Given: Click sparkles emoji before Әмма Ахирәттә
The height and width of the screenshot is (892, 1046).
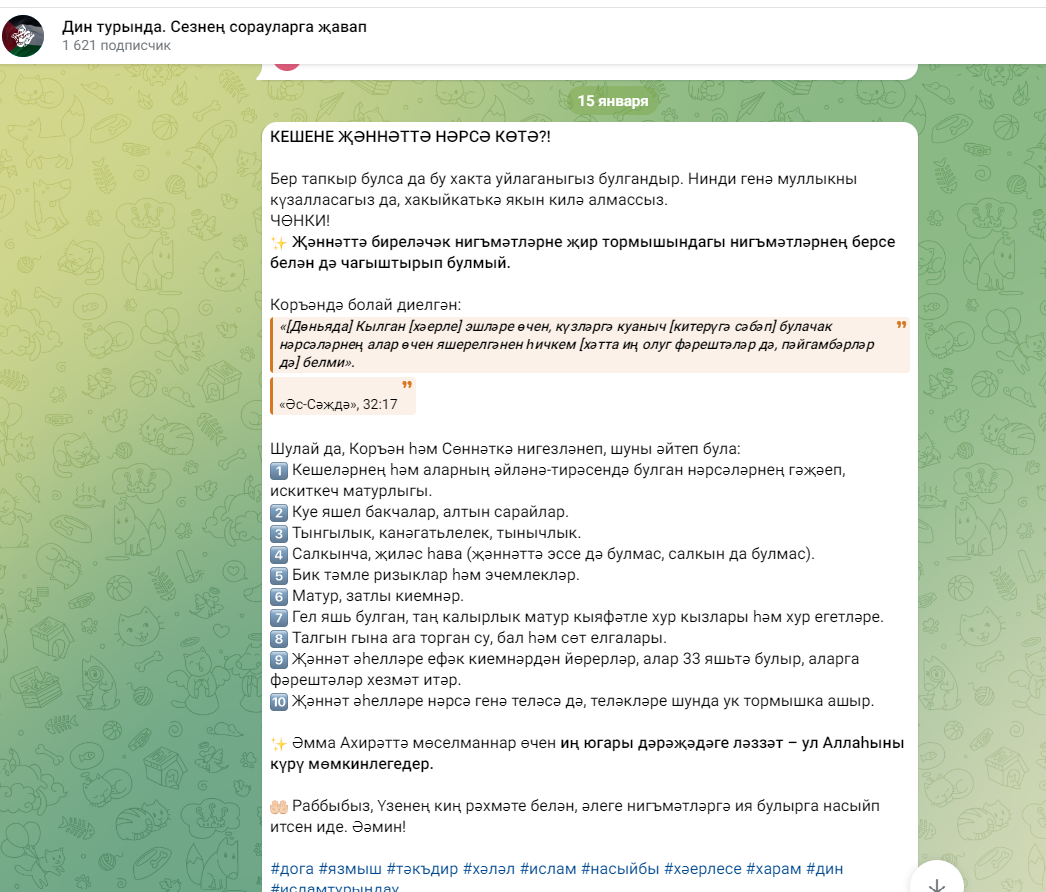Looking at the screenshot, I should pyautogui.click(x=279, y=744).
